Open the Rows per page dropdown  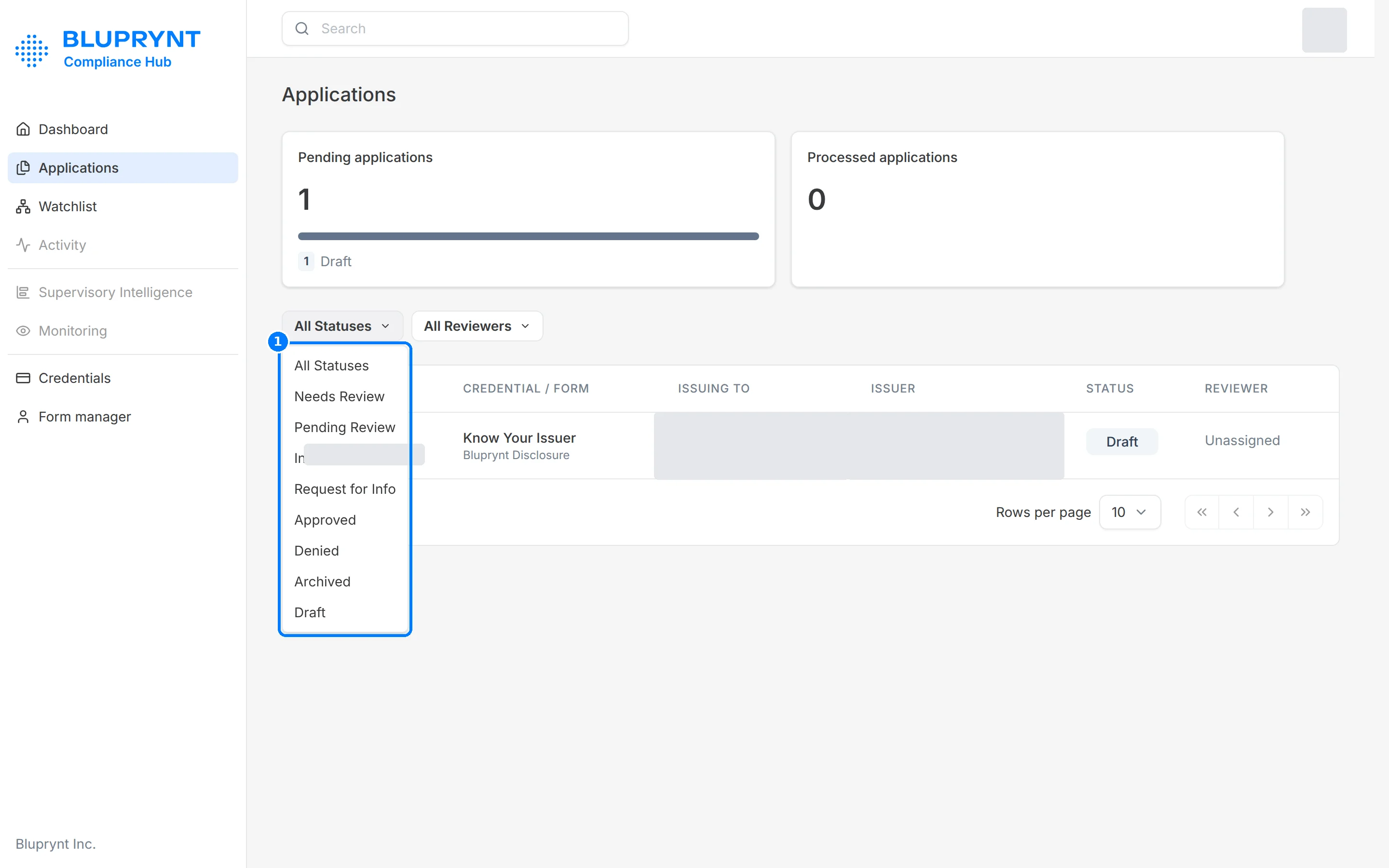[1130, 512]
